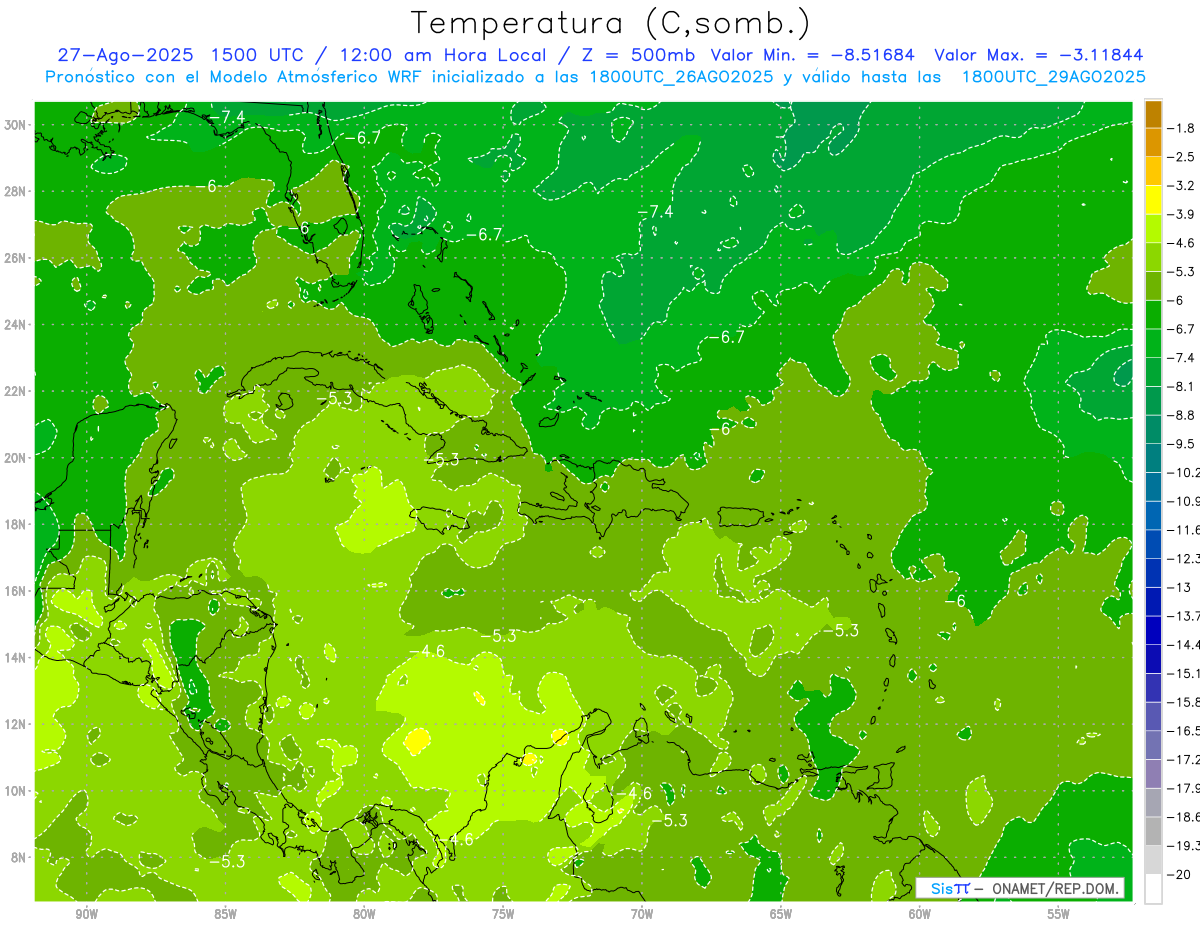Click the 70W longitude axis label
The image size is (1200, 927).
click(642, 915)
